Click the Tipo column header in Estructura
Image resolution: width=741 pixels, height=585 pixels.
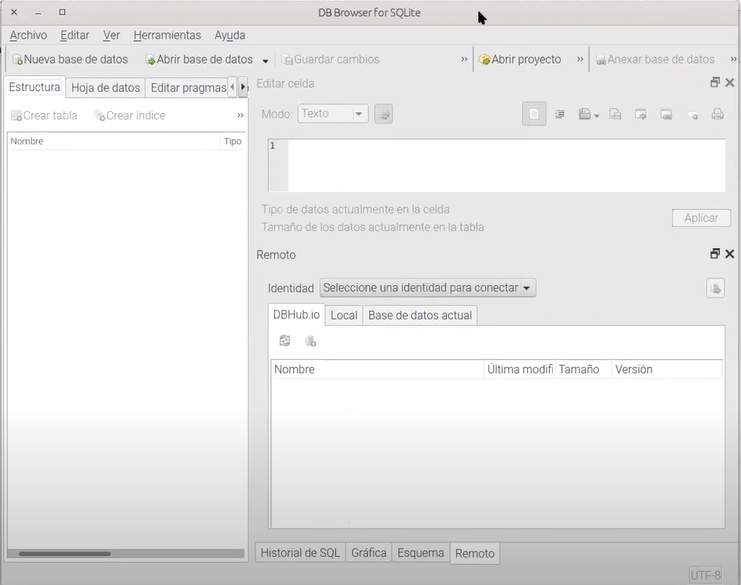(x=233, y=141)
